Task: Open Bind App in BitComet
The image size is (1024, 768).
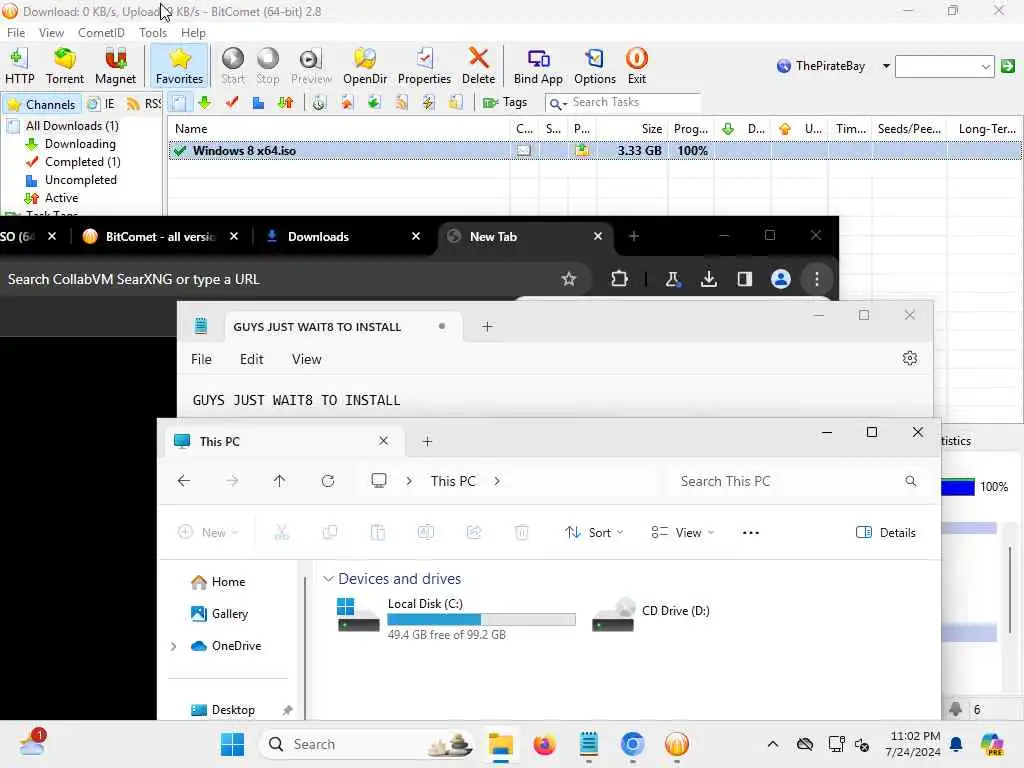Action: click(538, 66)
